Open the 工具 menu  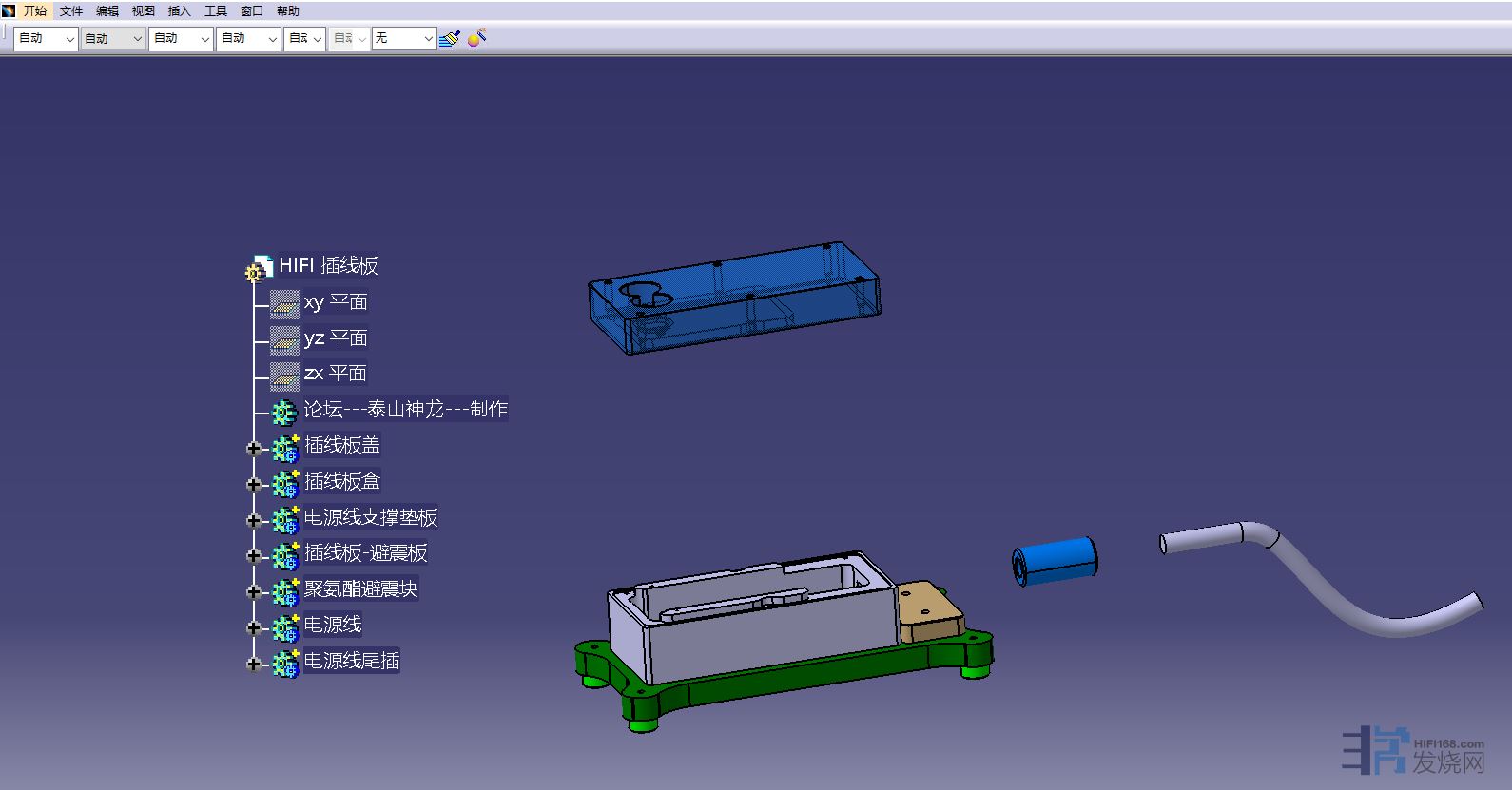pyautogui.click(x=216, y=11)
